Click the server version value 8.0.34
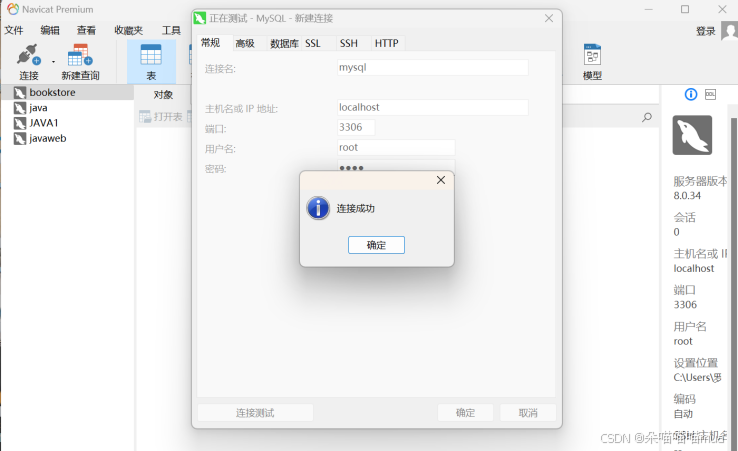The width and height of the screenshot is (738, 451). point(687,196)
